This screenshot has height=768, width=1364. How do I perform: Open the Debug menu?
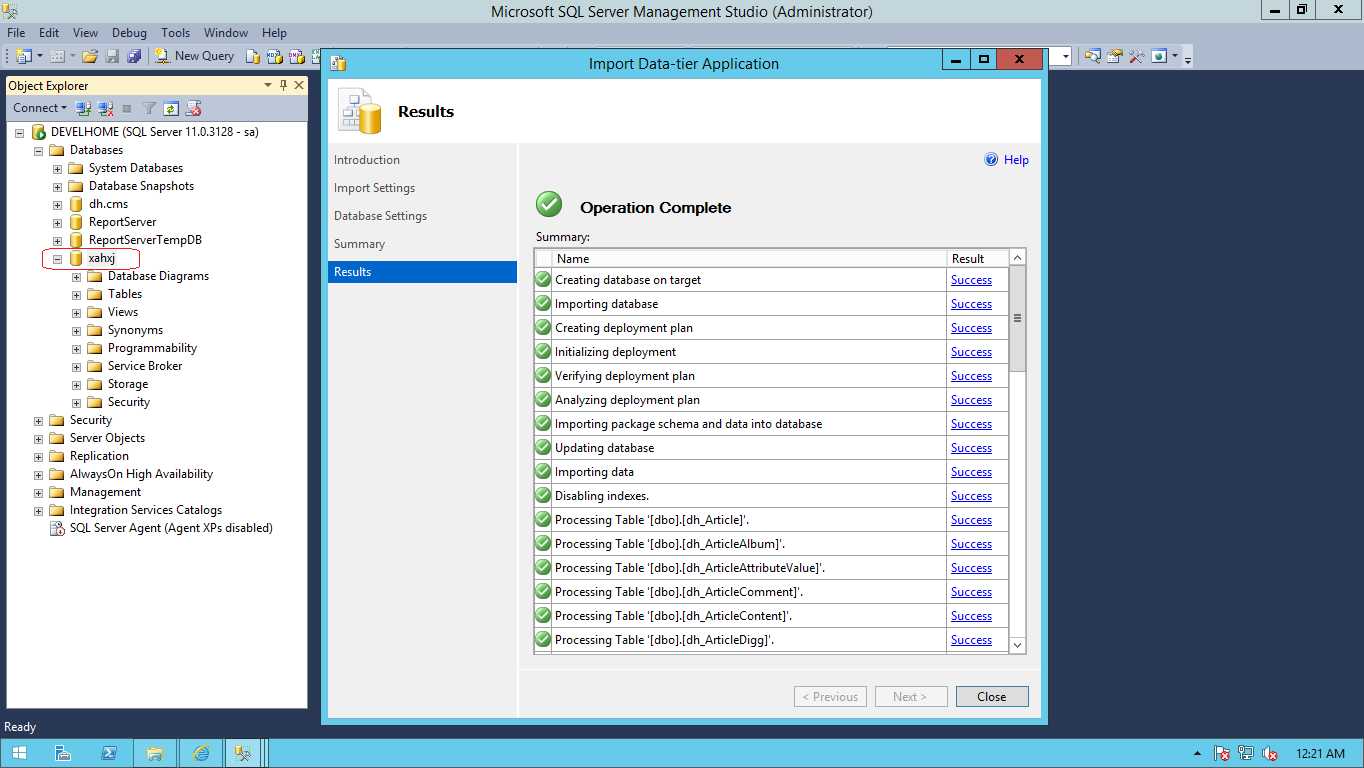point(129,32)
